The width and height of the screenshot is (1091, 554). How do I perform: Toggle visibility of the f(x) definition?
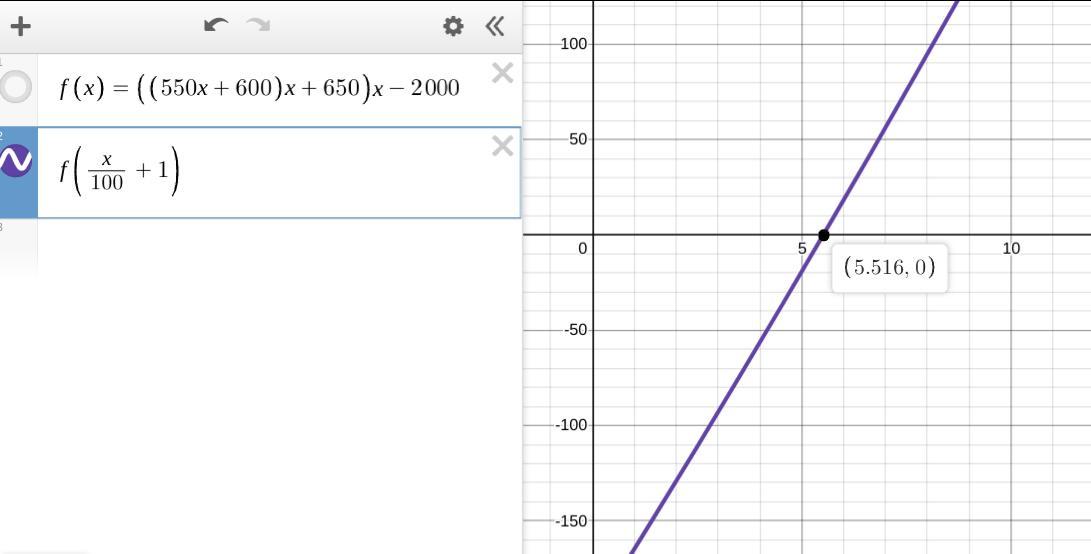tap(15, 87)
